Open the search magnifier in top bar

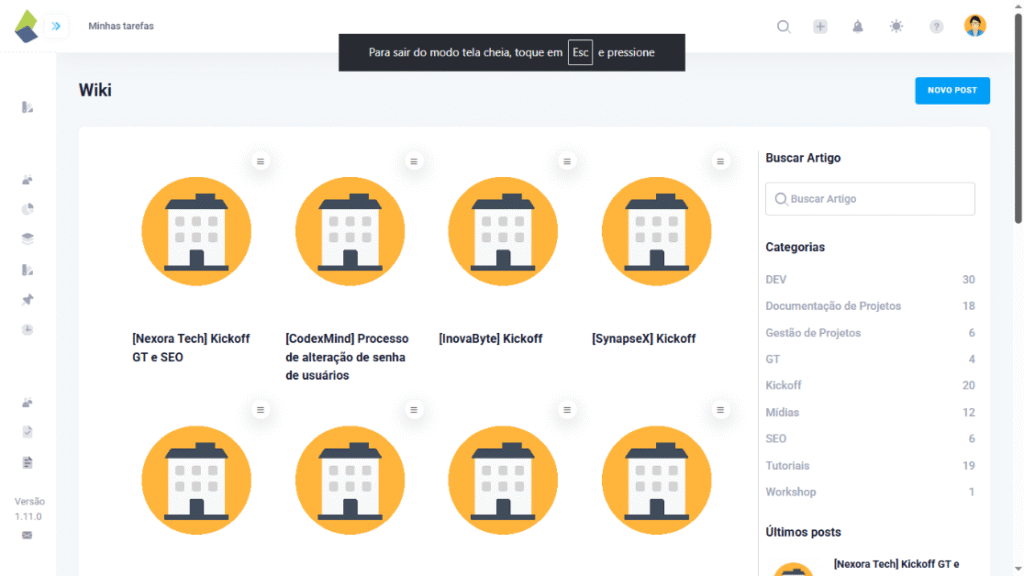[784, 26]
